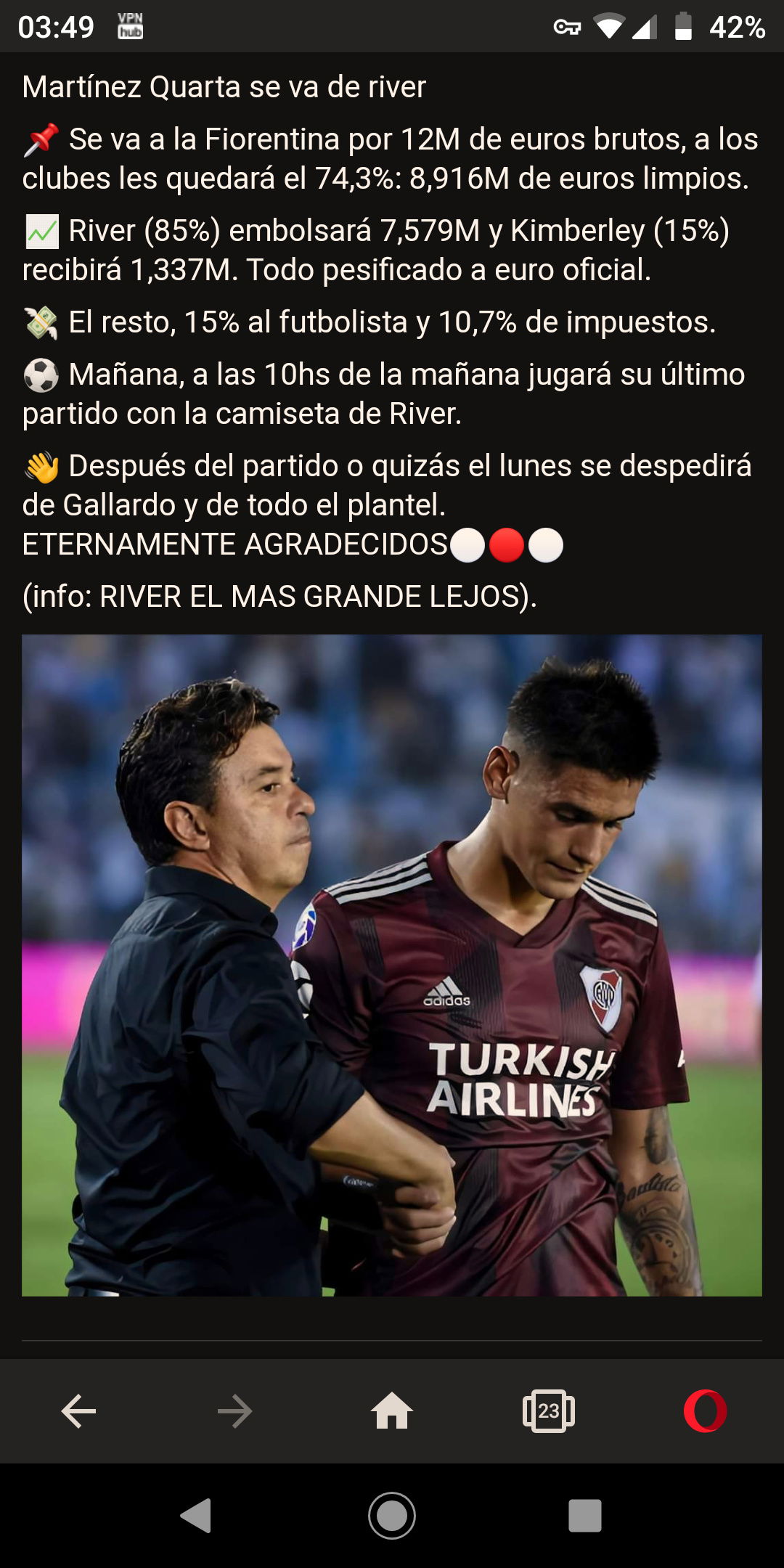Tap the 03:49 clock

pos(56,28)
